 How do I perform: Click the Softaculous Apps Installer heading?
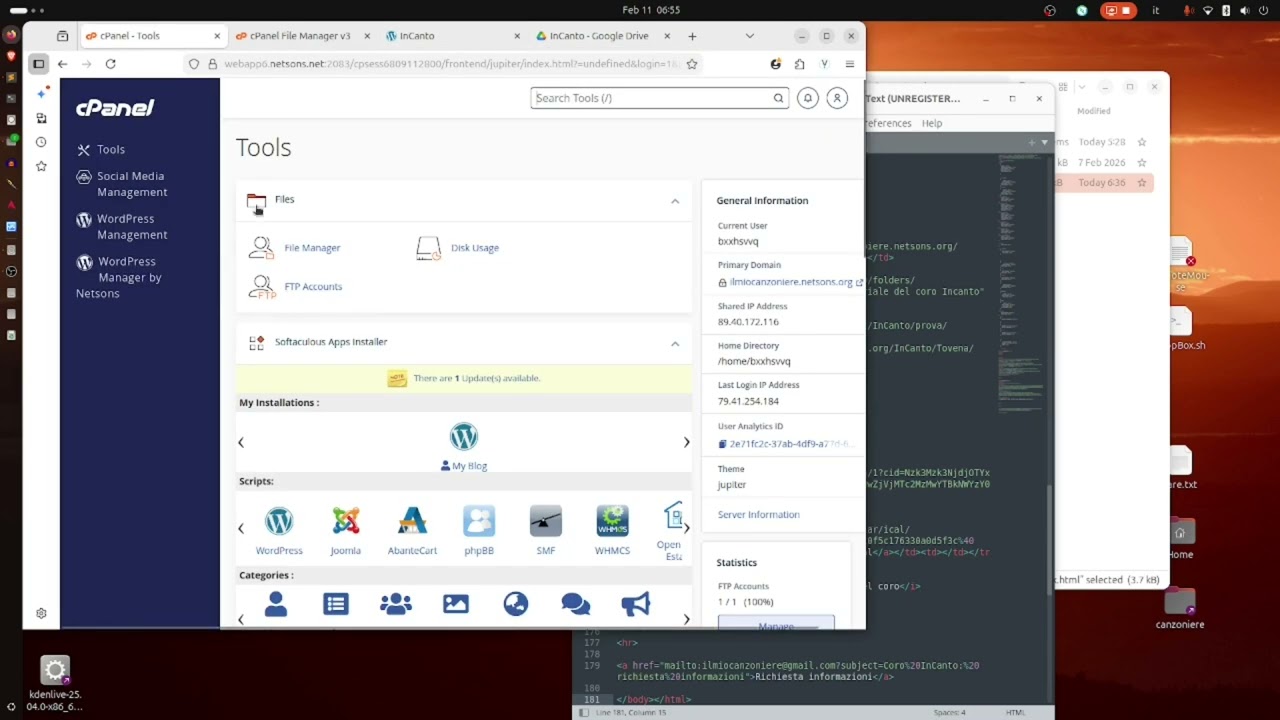tap(331, 342)
